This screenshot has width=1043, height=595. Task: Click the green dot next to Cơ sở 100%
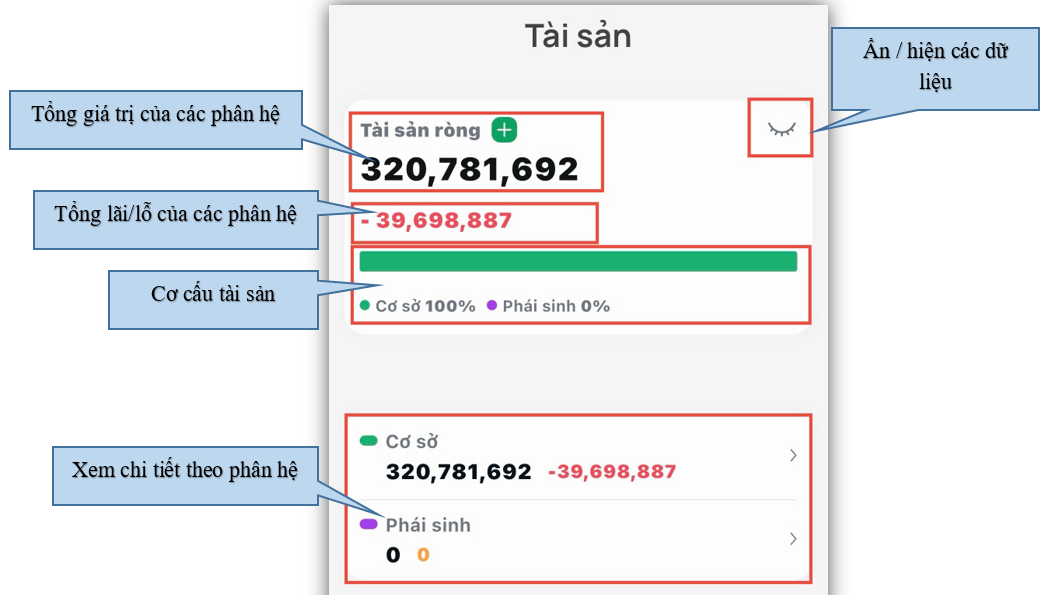pos(365,306)
